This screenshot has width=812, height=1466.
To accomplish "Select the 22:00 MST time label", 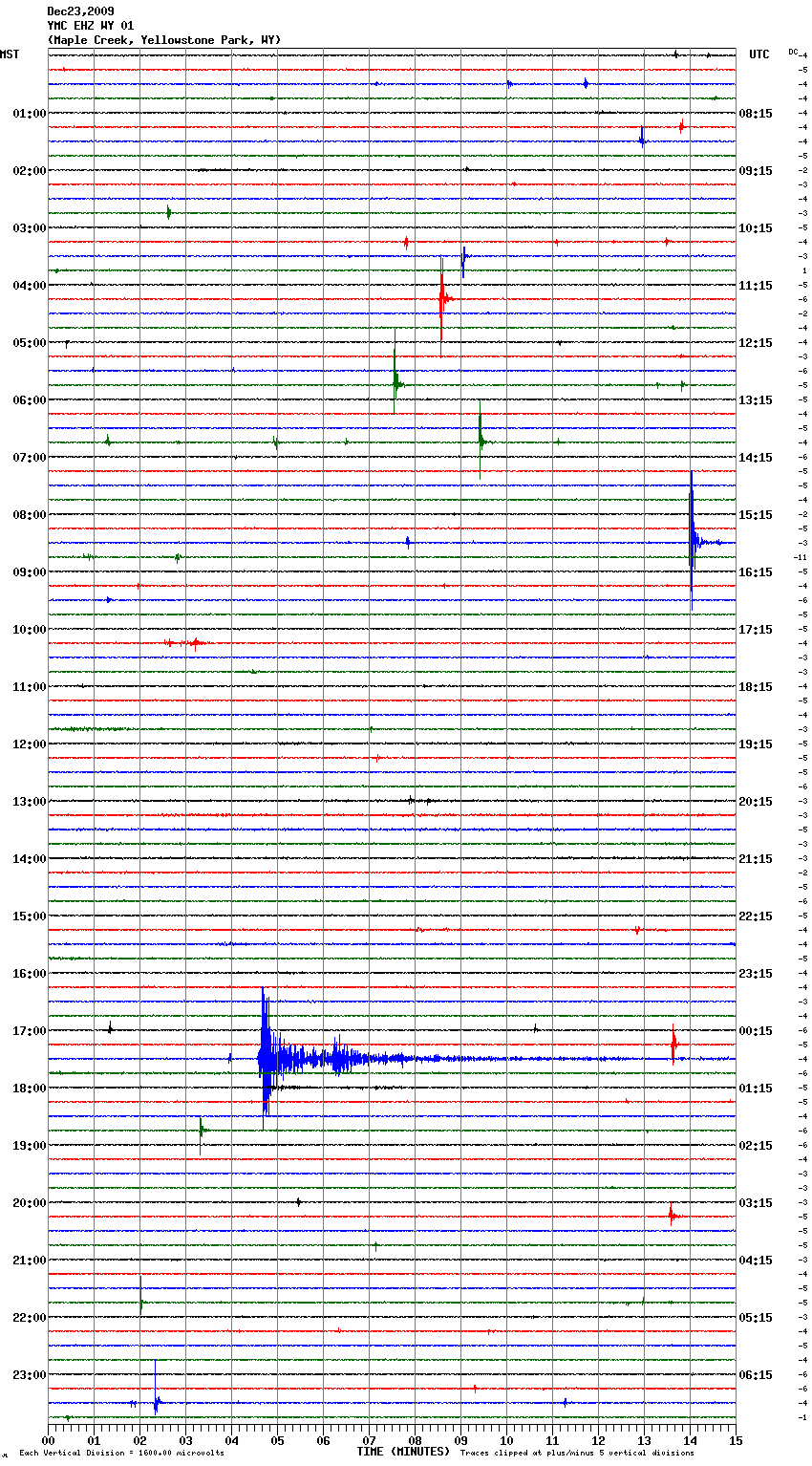I will 30,1318.
